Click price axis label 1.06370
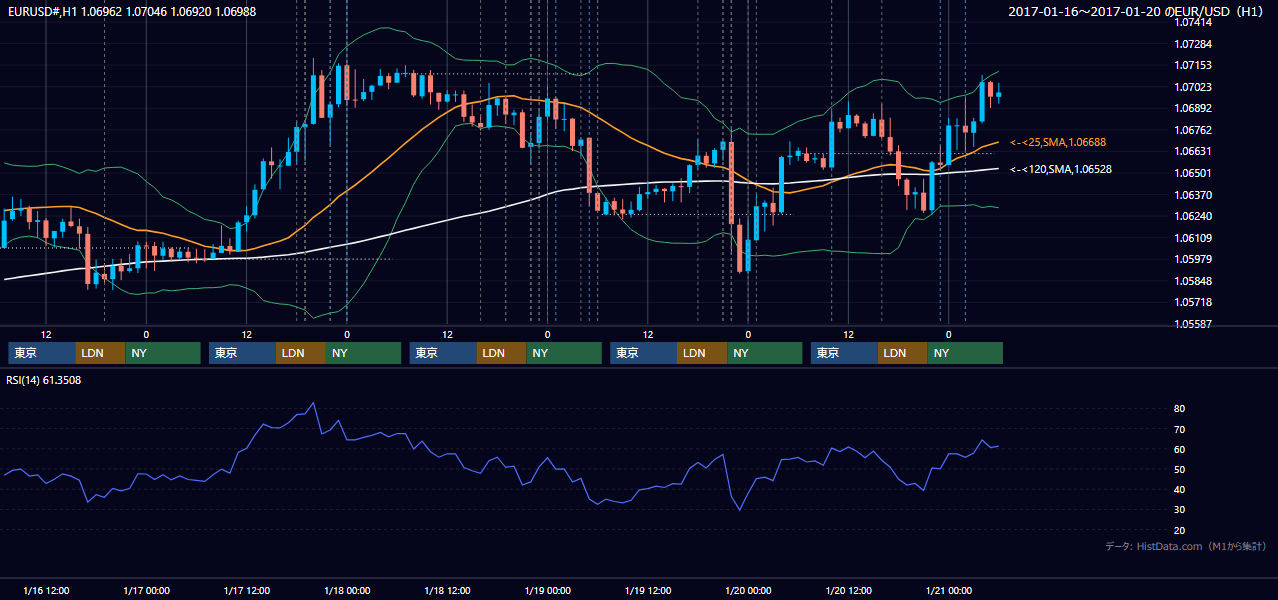 (x=1193, y=195)
